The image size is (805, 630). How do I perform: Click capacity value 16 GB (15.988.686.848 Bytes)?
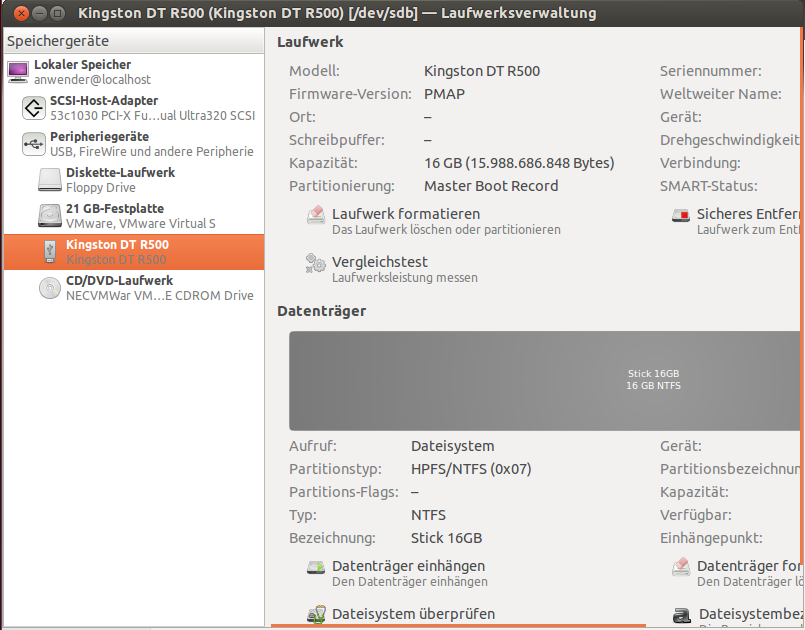click(x=519, y=163)
